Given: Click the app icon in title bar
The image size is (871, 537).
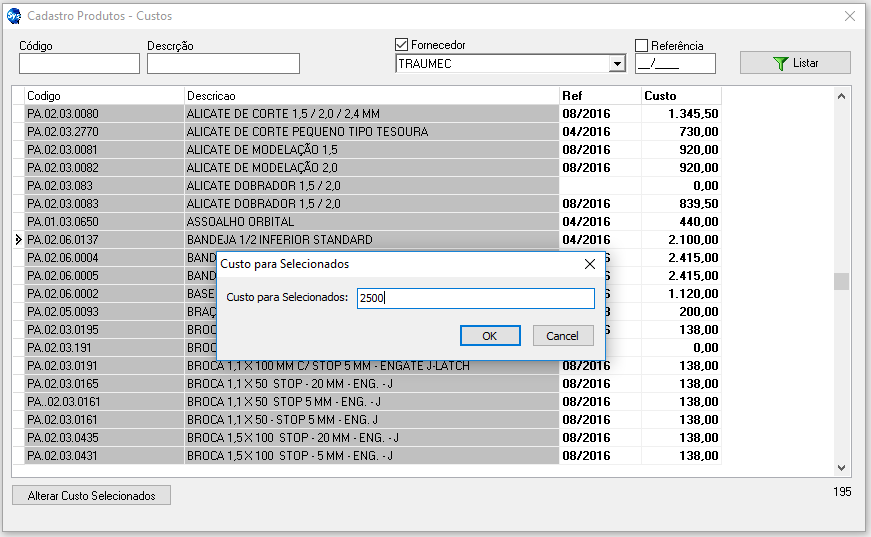Looking at the screenshot, I should pos(13,16).
